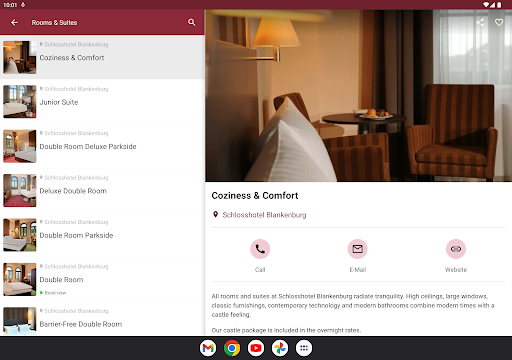512x360 pixels.
Task: Click the E-Mail label text
Action: (358, 270)
